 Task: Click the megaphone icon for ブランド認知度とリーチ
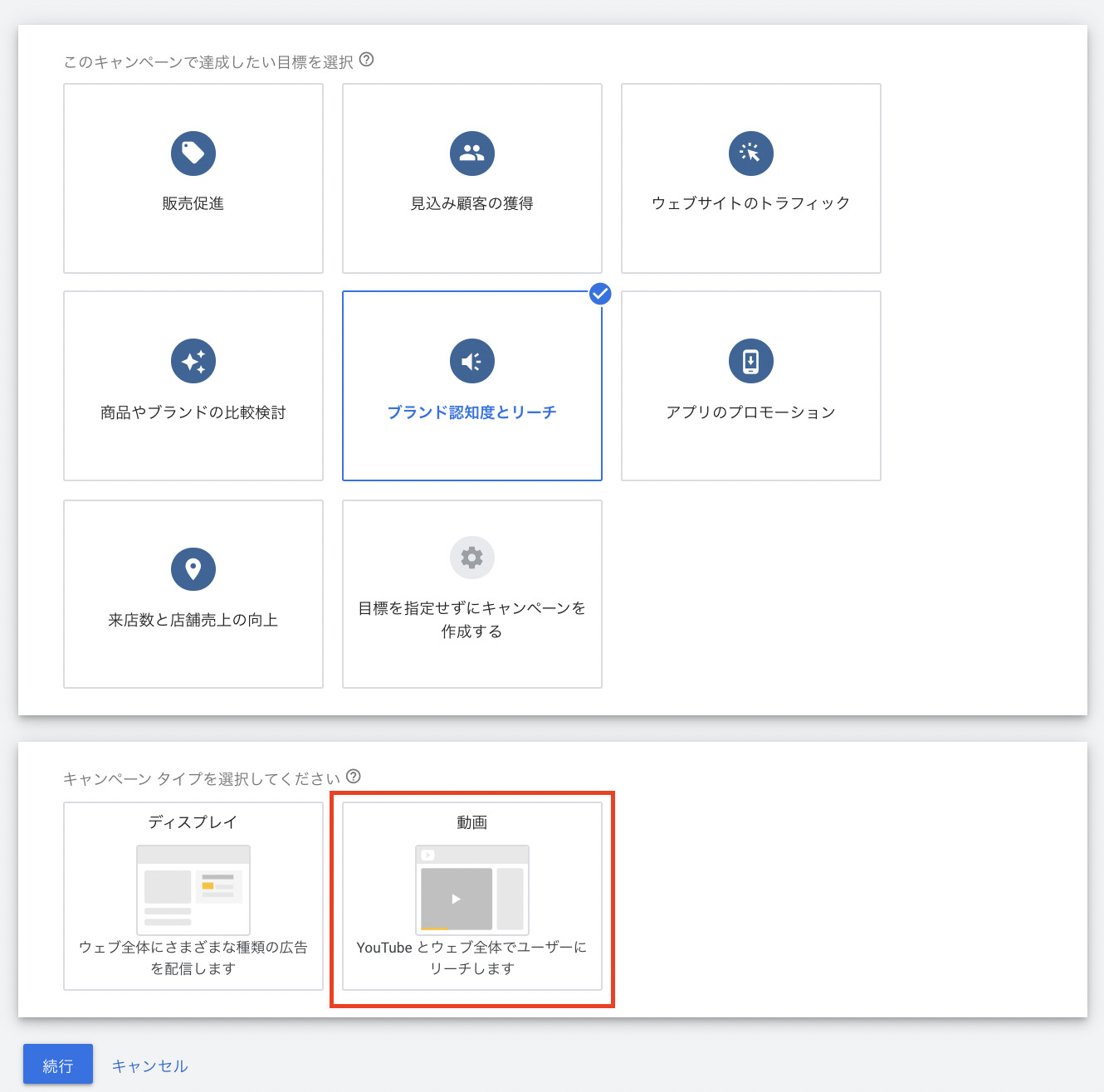[472, 361]
